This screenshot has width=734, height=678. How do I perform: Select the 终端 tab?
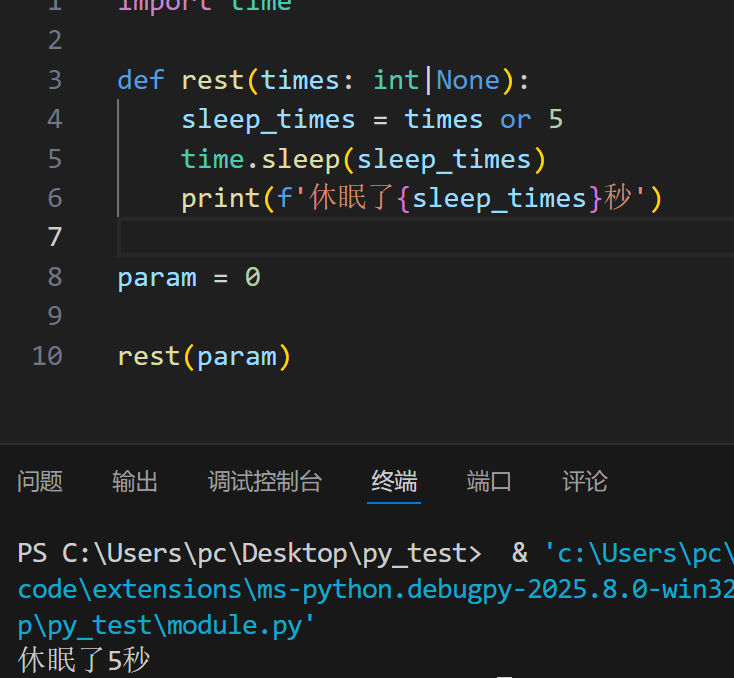[x=394, y=481]
